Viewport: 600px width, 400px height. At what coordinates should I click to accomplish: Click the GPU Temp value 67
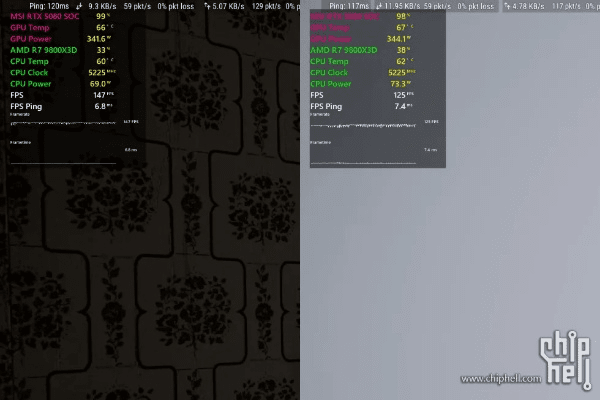tap(401, 28)
